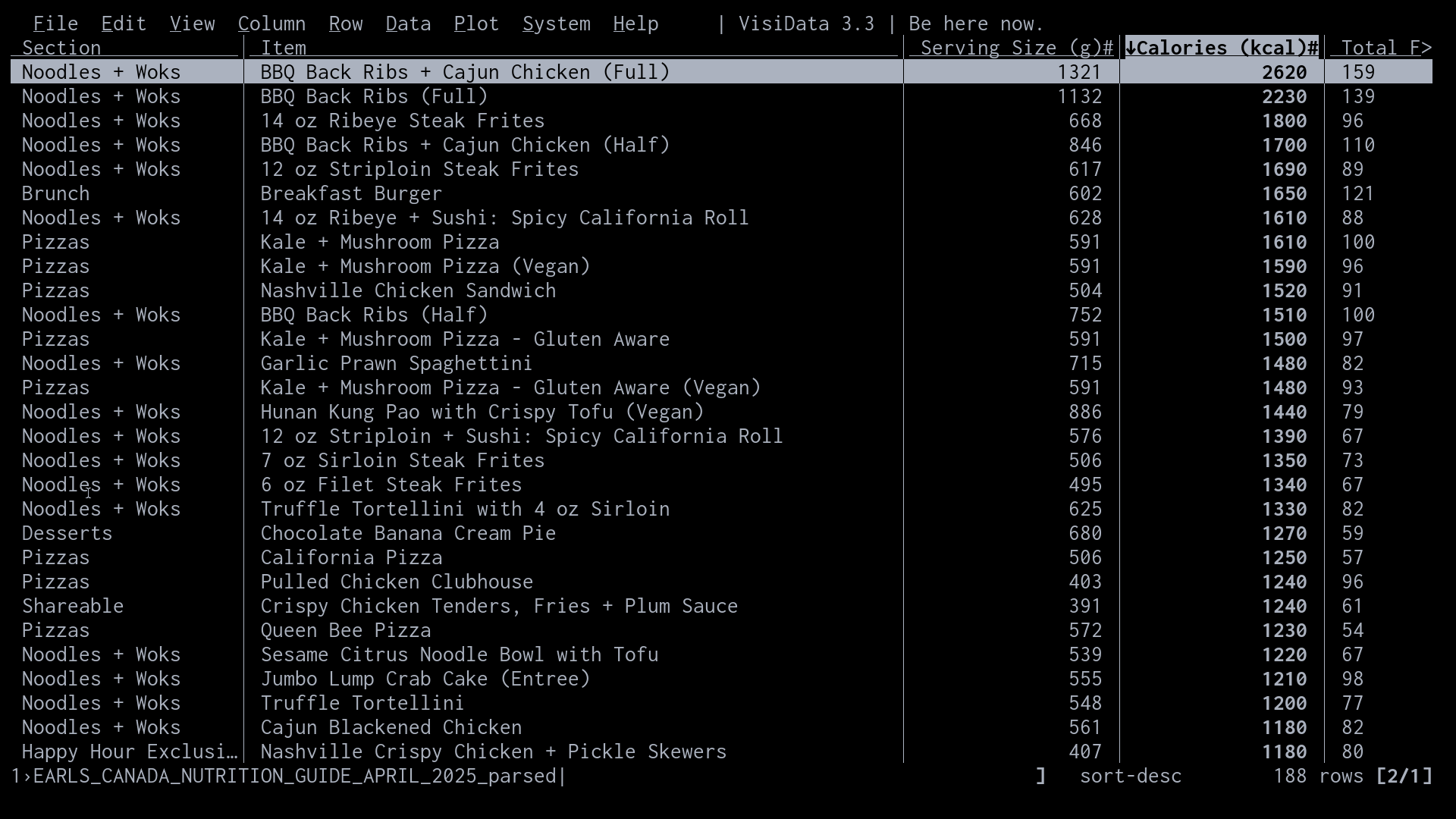This screenshot has height=819, width=1456.
Task: Click the 2230 calories cell
Action: (x=1284, y=96)
